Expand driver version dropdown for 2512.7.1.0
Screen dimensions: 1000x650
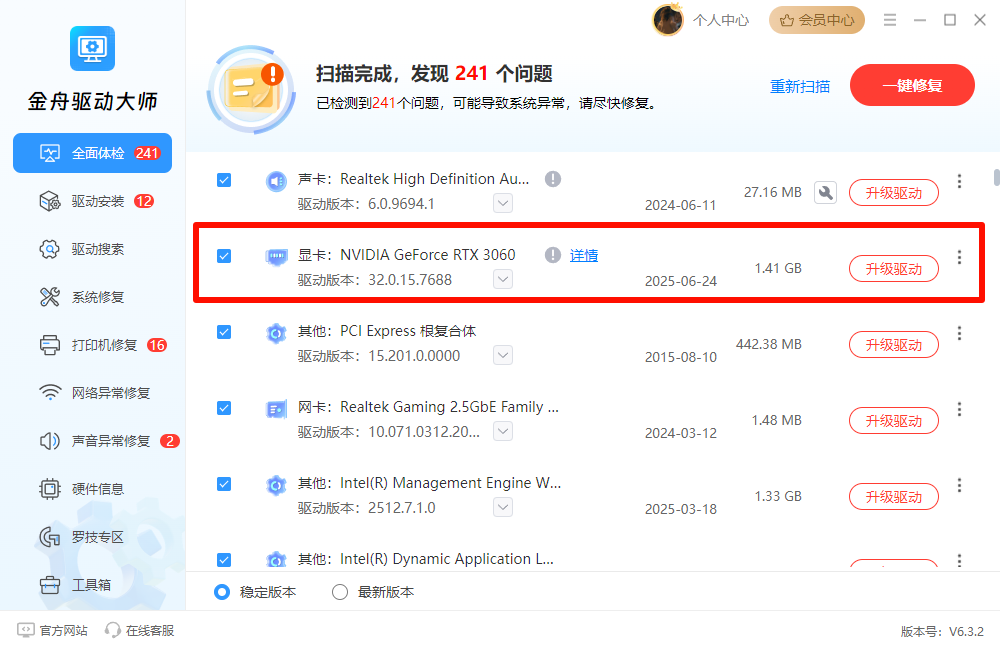tap(503, 507)
